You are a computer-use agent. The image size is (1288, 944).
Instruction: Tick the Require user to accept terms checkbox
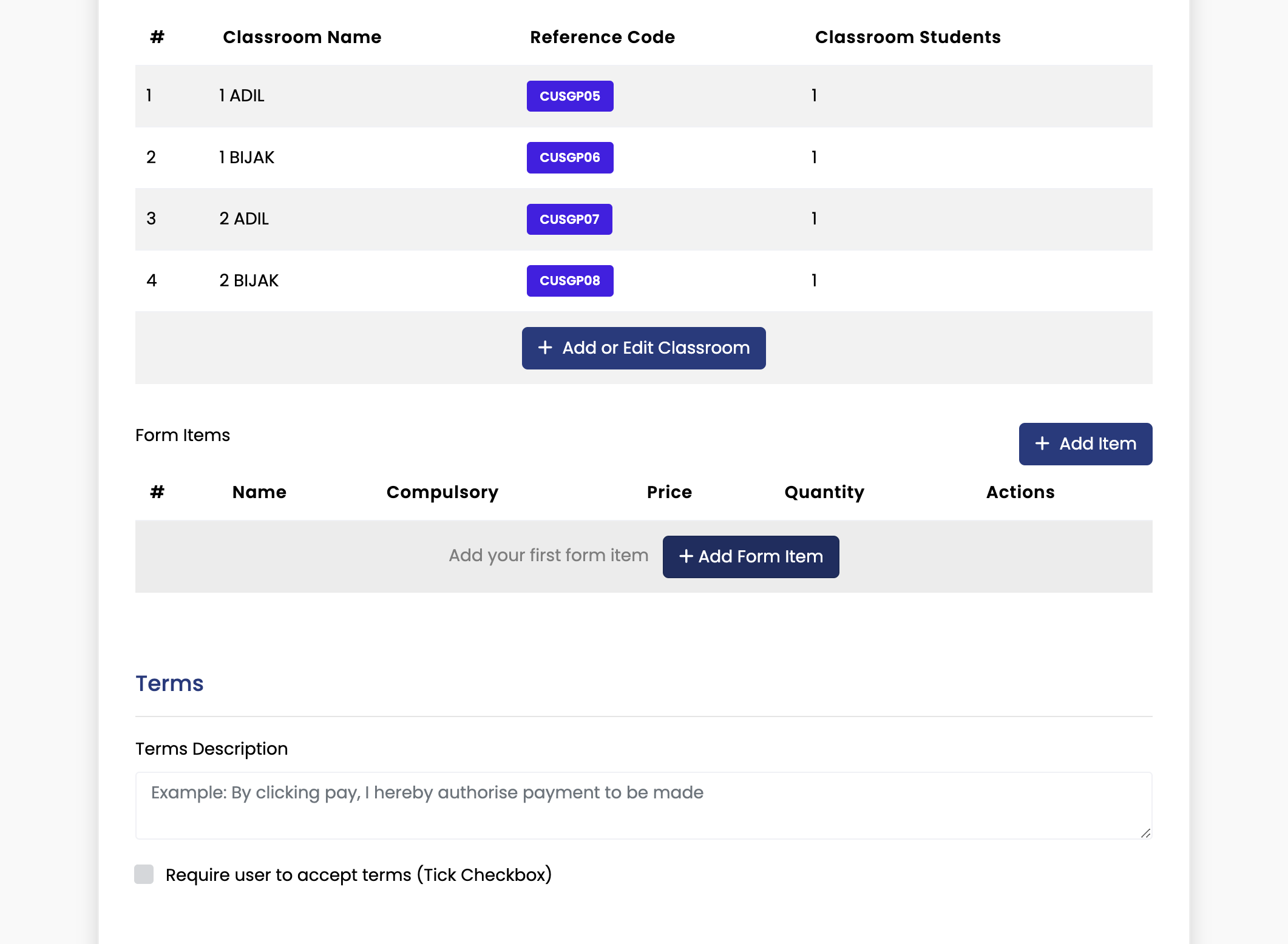(x=144, y=874)
